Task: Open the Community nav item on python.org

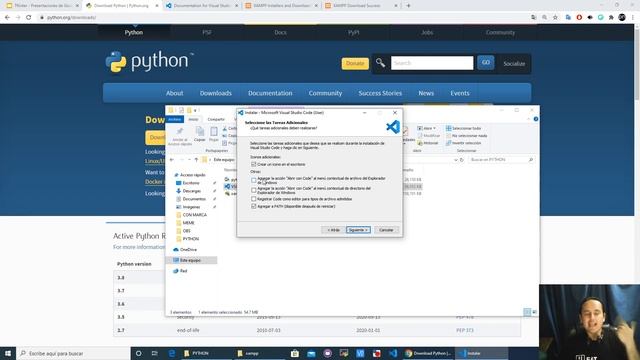Action: pyautogui.click(x=325, y=93)
